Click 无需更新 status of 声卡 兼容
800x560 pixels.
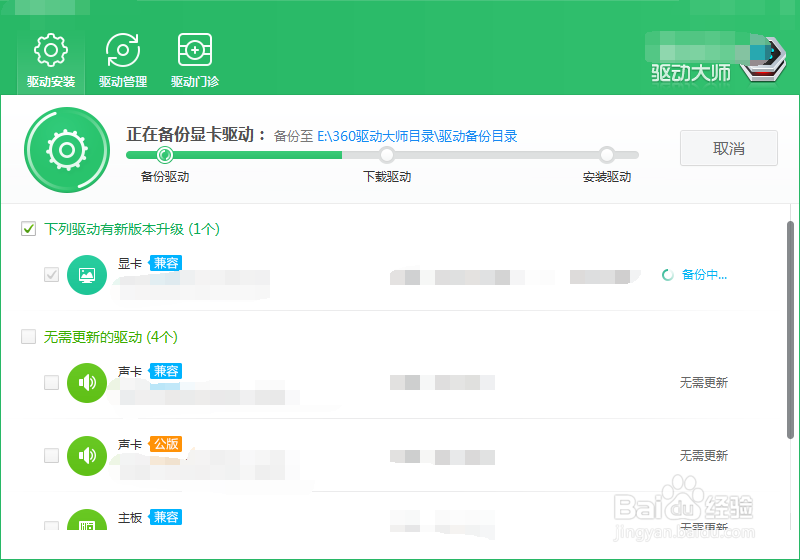[x=704, y=383]
